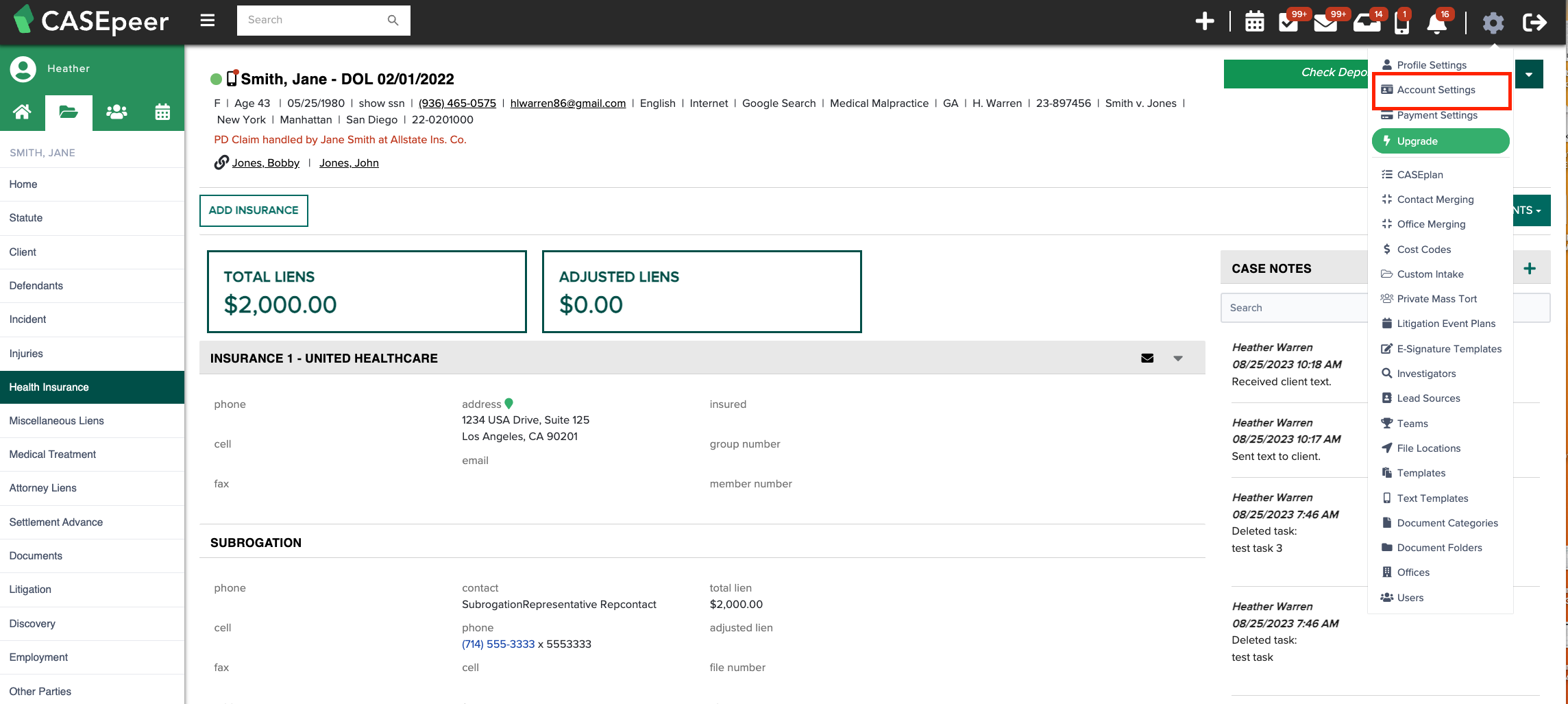Open Custom Intake menu entry
The height and width of the screenshot is (704, 1568).
tap(1430, 274)
